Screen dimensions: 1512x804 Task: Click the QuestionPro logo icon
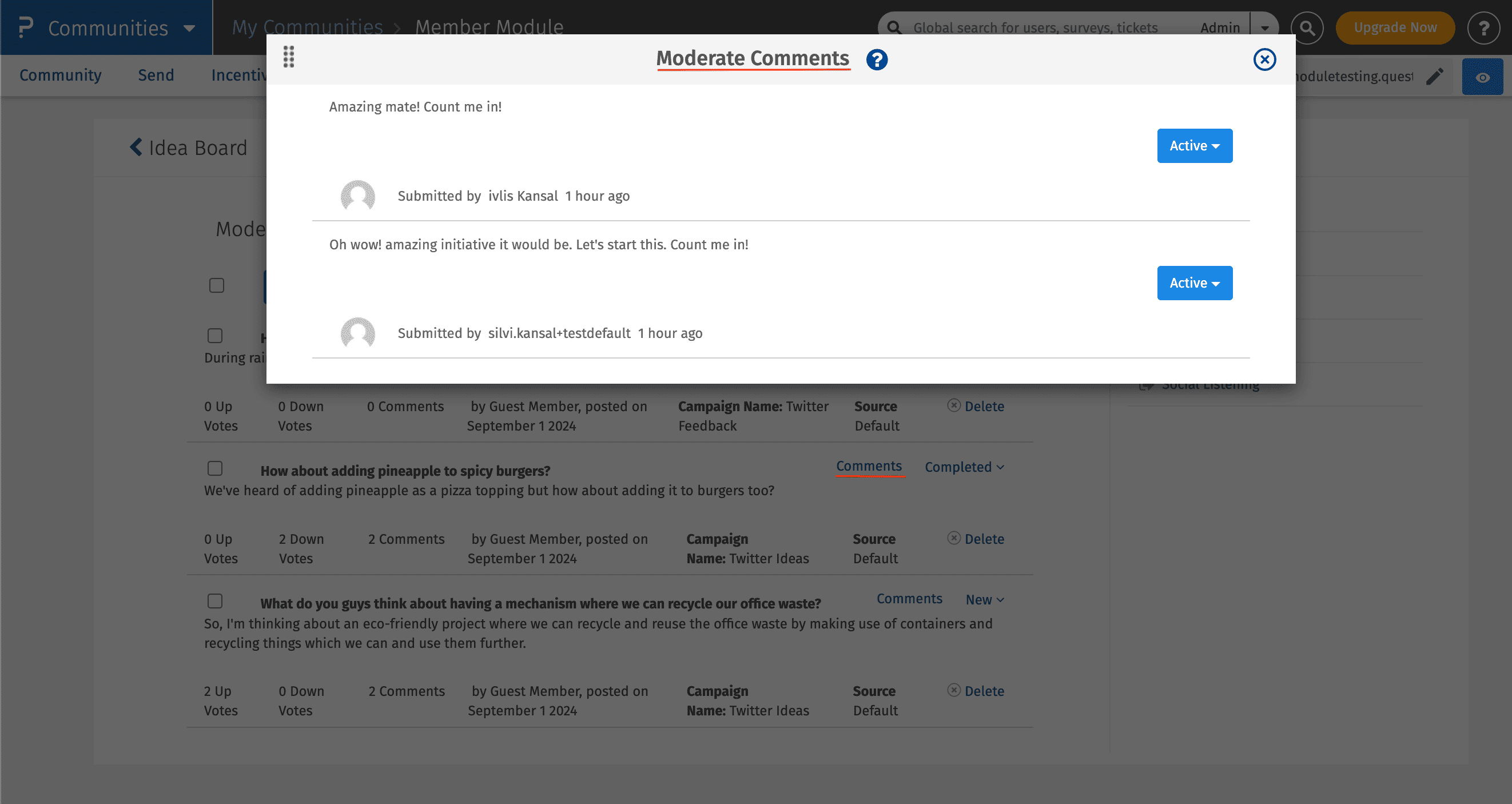(x=25, y=27)
